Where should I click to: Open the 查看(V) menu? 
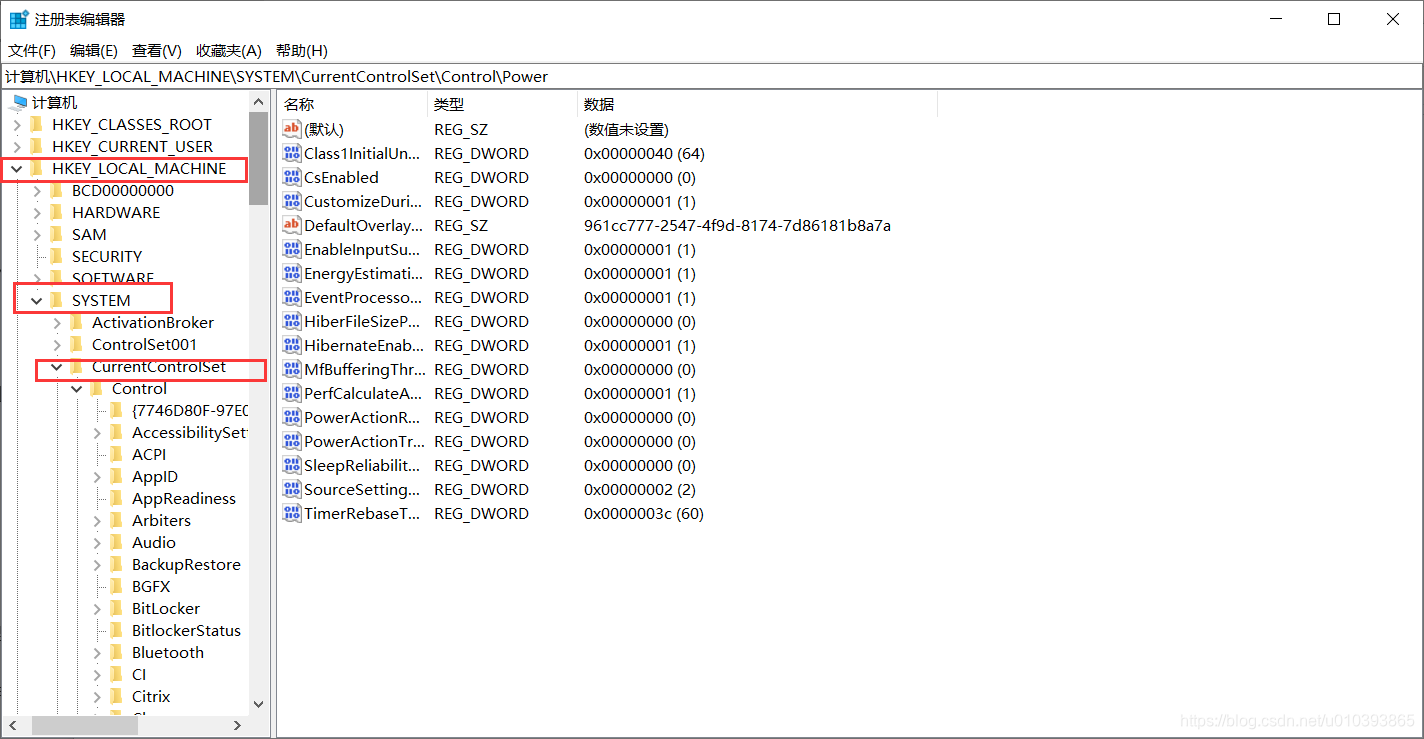pyautogui.click(x=157, y=50)
